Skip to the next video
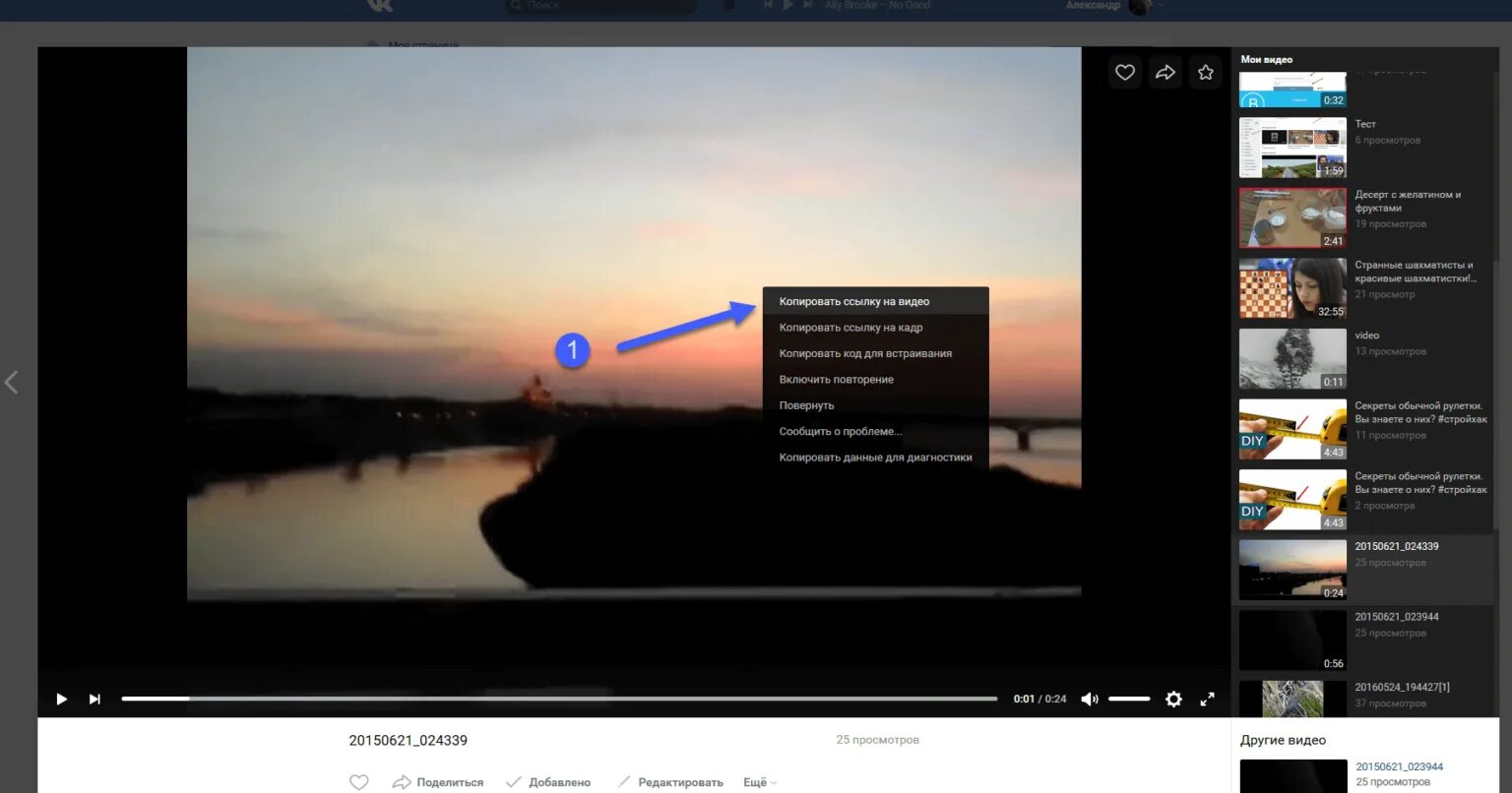The width and height of the screenshot is (1512, 793). [94, 699]
